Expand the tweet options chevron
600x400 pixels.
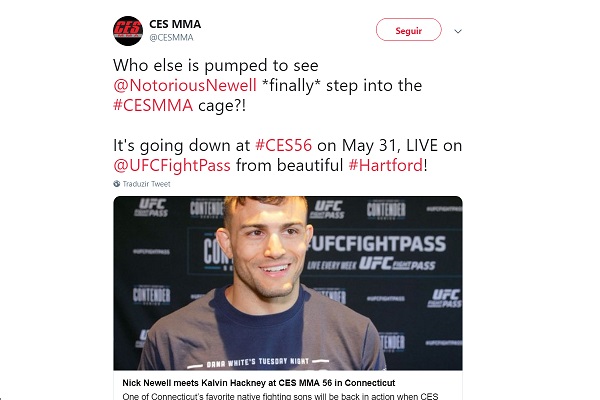coord(458,31)
